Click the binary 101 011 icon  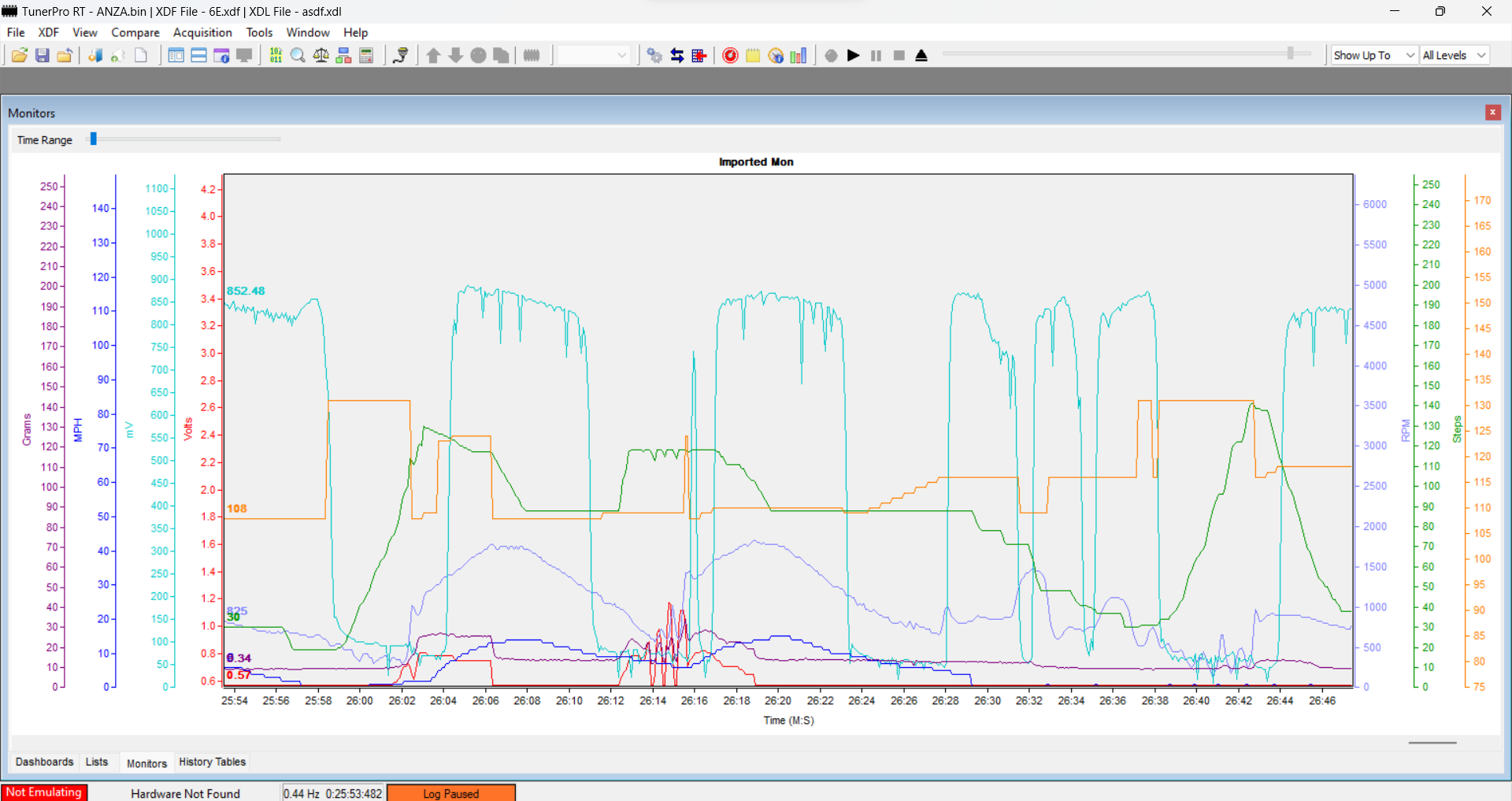point(276,55)
